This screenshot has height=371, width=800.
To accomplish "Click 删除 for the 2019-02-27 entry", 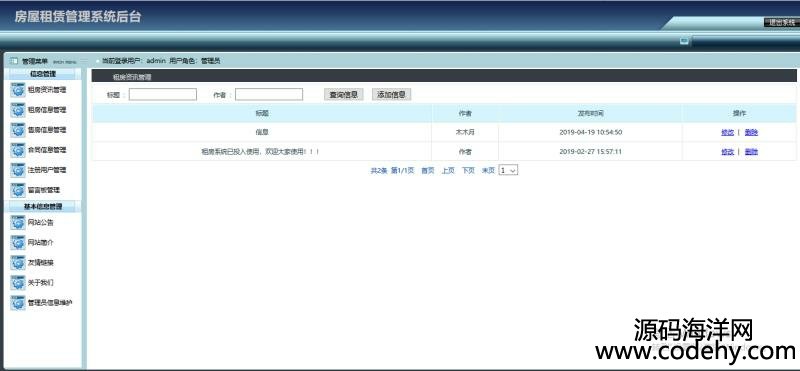I will coord(751,152).
